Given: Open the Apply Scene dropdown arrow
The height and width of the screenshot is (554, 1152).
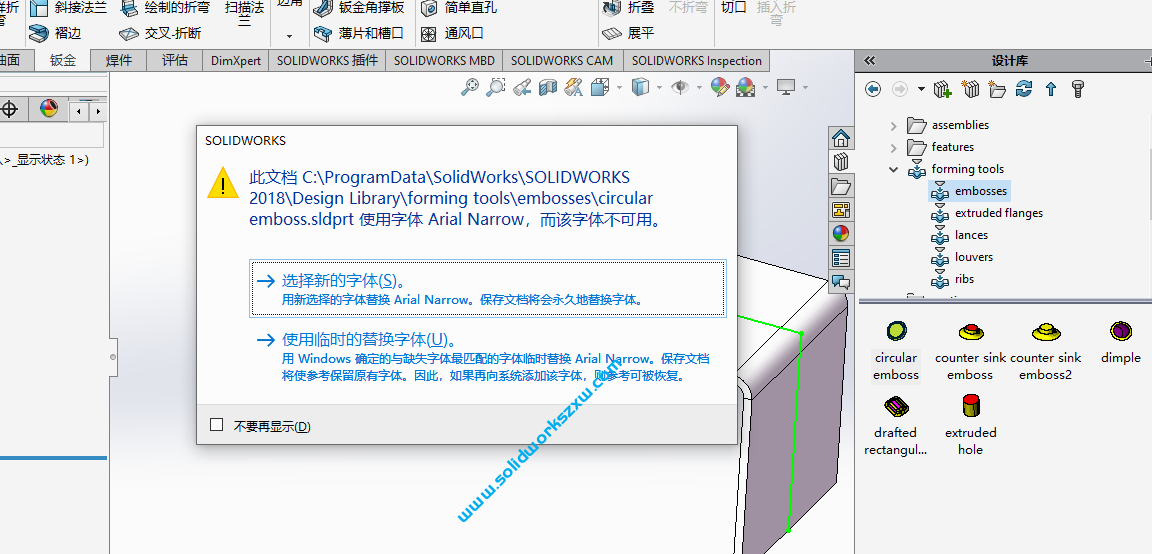Looking at the screenshot, I should coord(765,87).
